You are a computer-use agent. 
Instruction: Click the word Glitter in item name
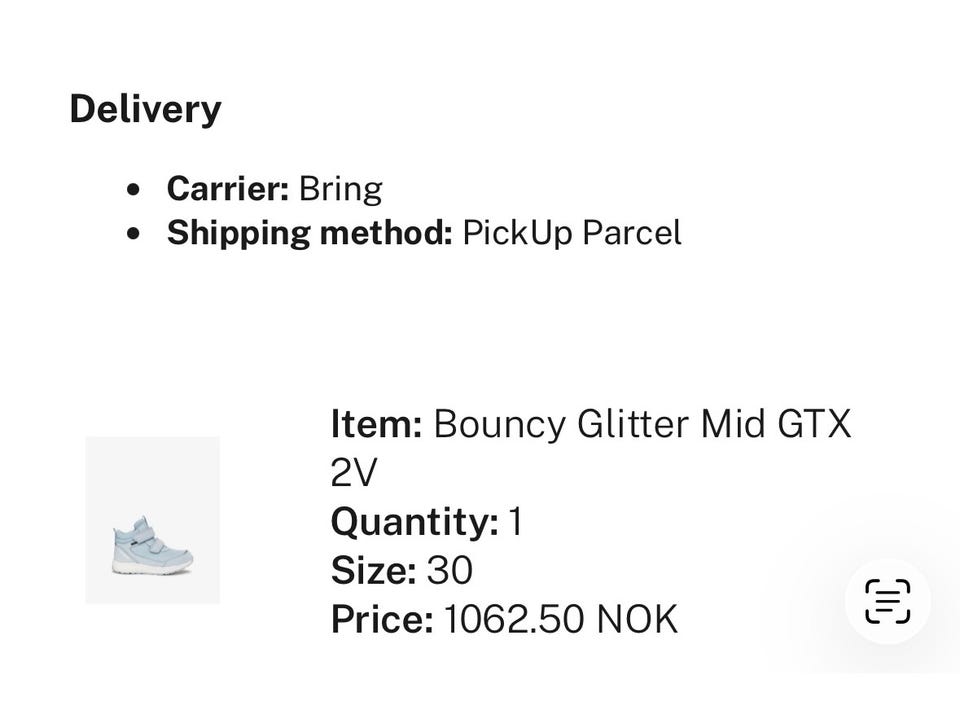coord(633,424)
